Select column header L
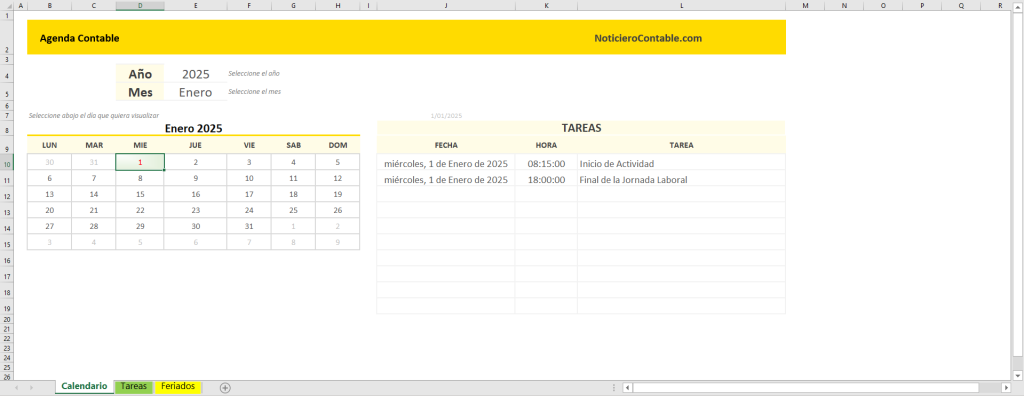1024x396 pixels. pos(681,5)
